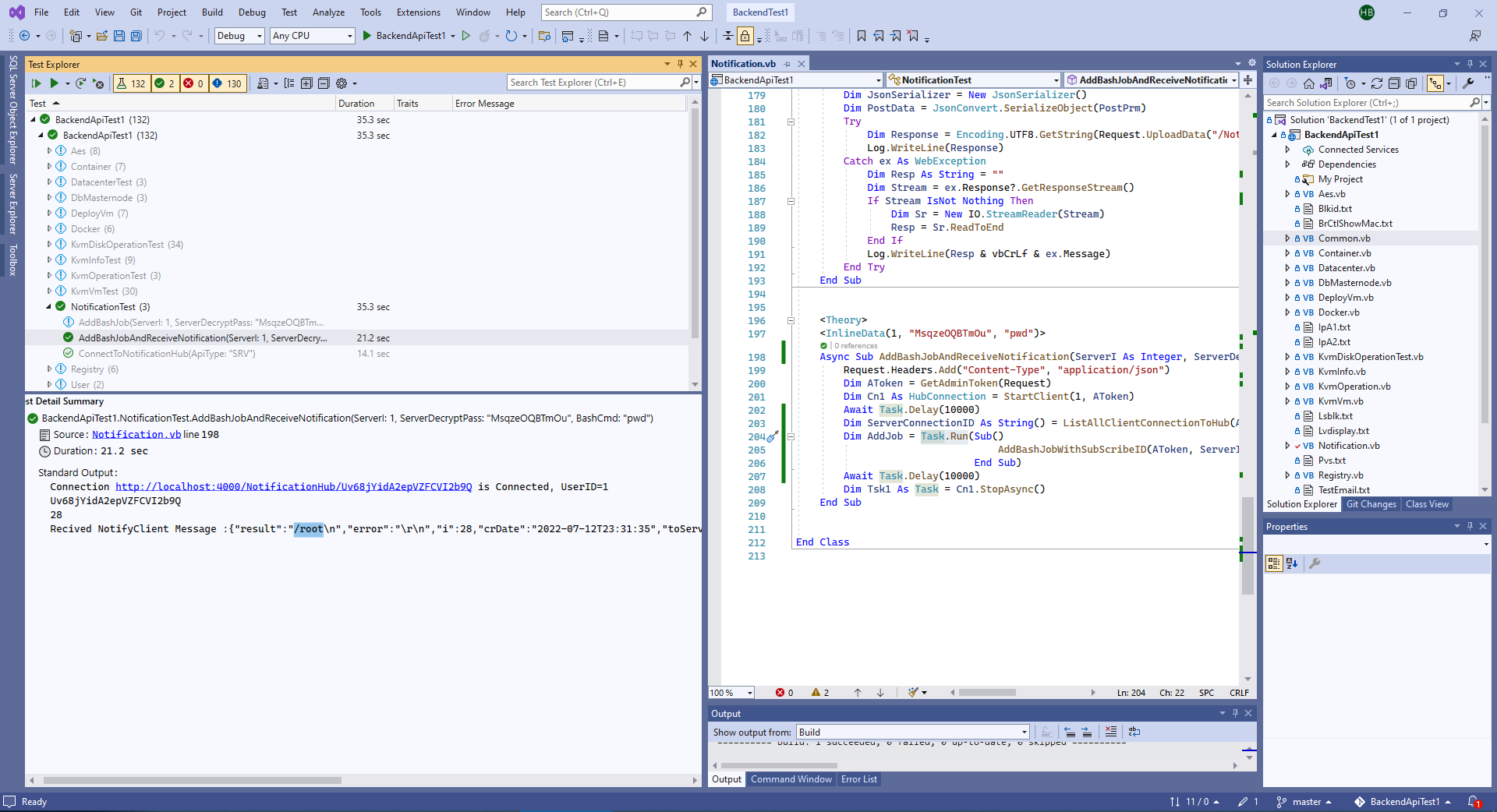
Task: Switch to the Error List tab
Action: click(x=858, y=779)
